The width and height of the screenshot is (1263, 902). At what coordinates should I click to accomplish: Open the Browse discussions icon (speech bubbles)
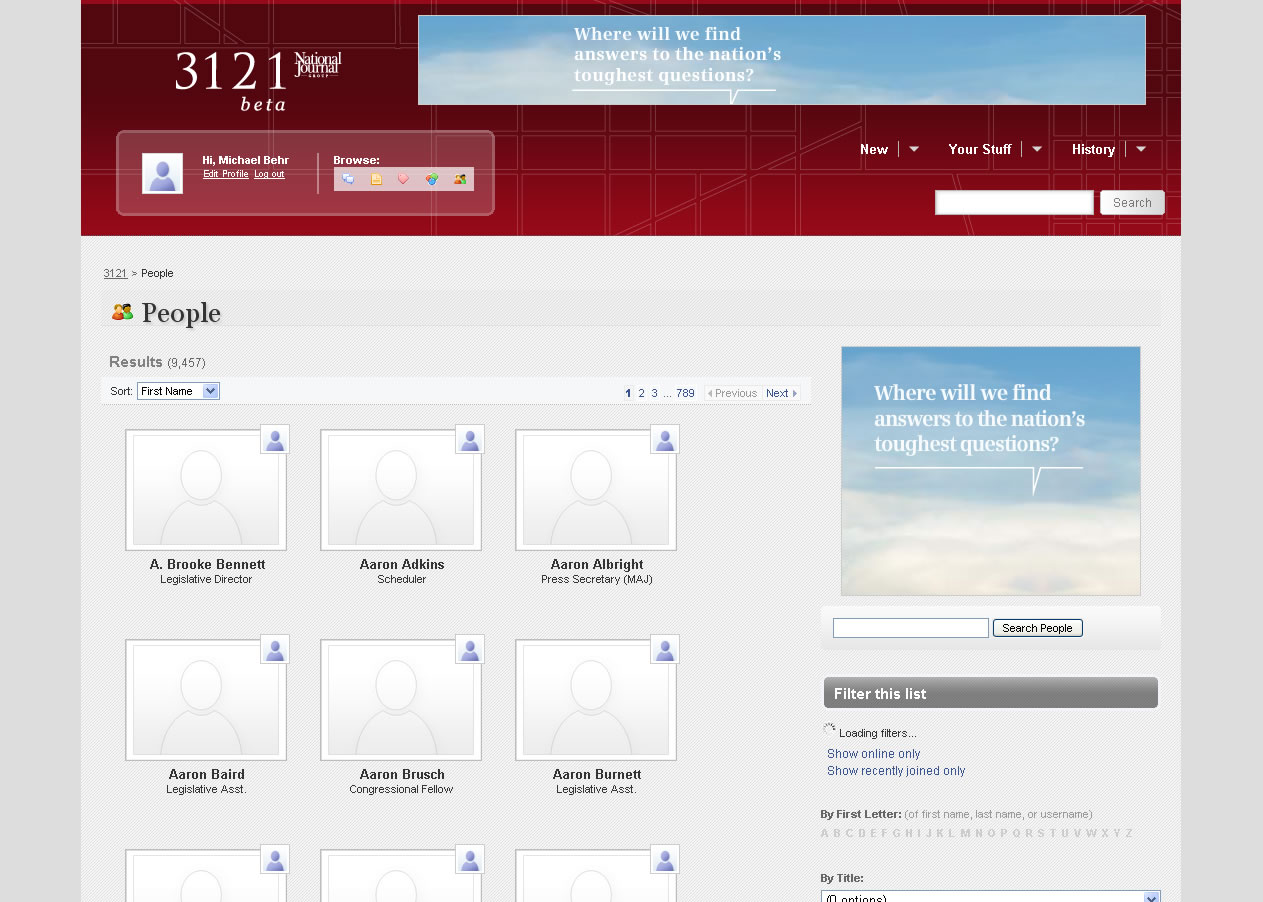pos(348,179)
